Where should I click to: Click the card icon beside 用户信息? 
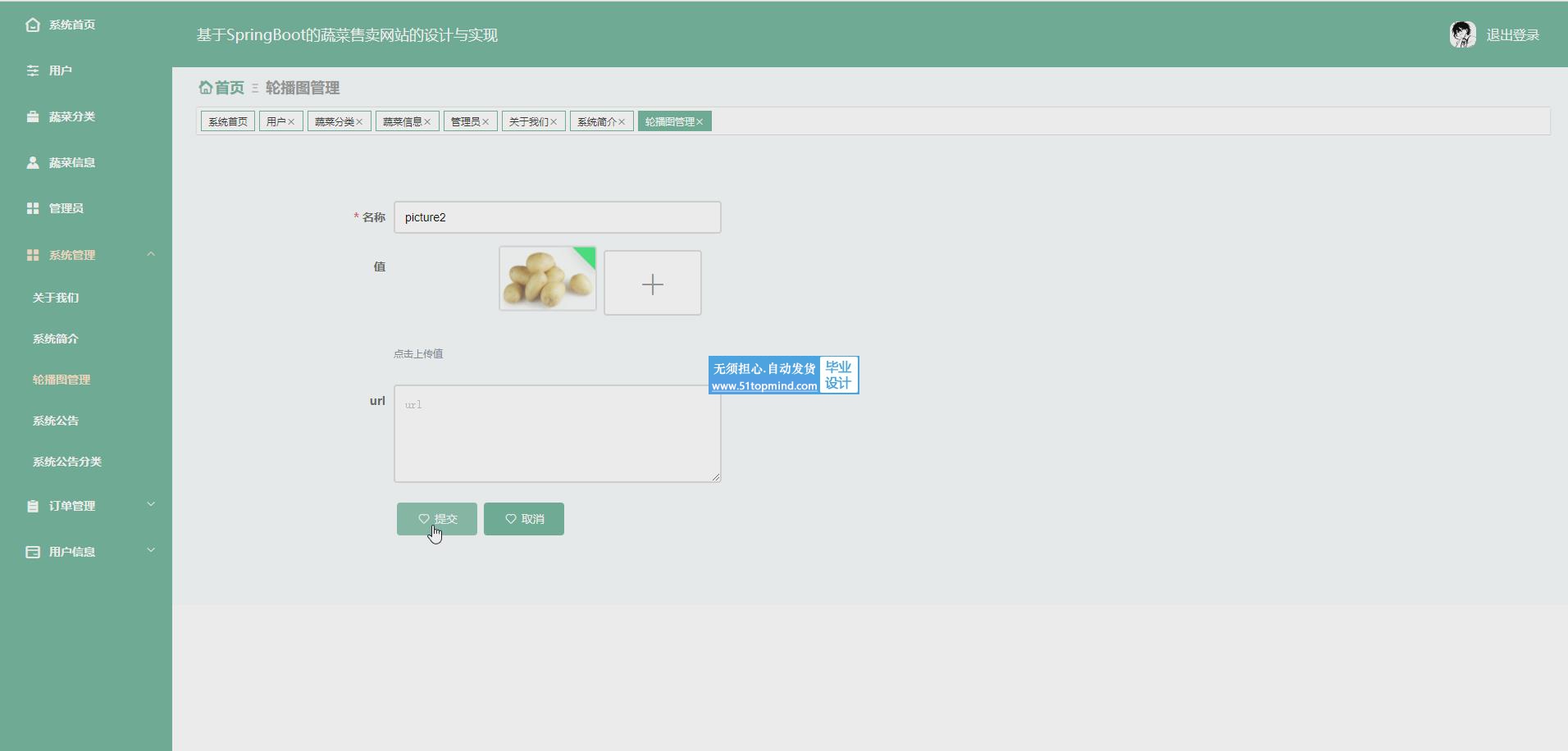33,552
